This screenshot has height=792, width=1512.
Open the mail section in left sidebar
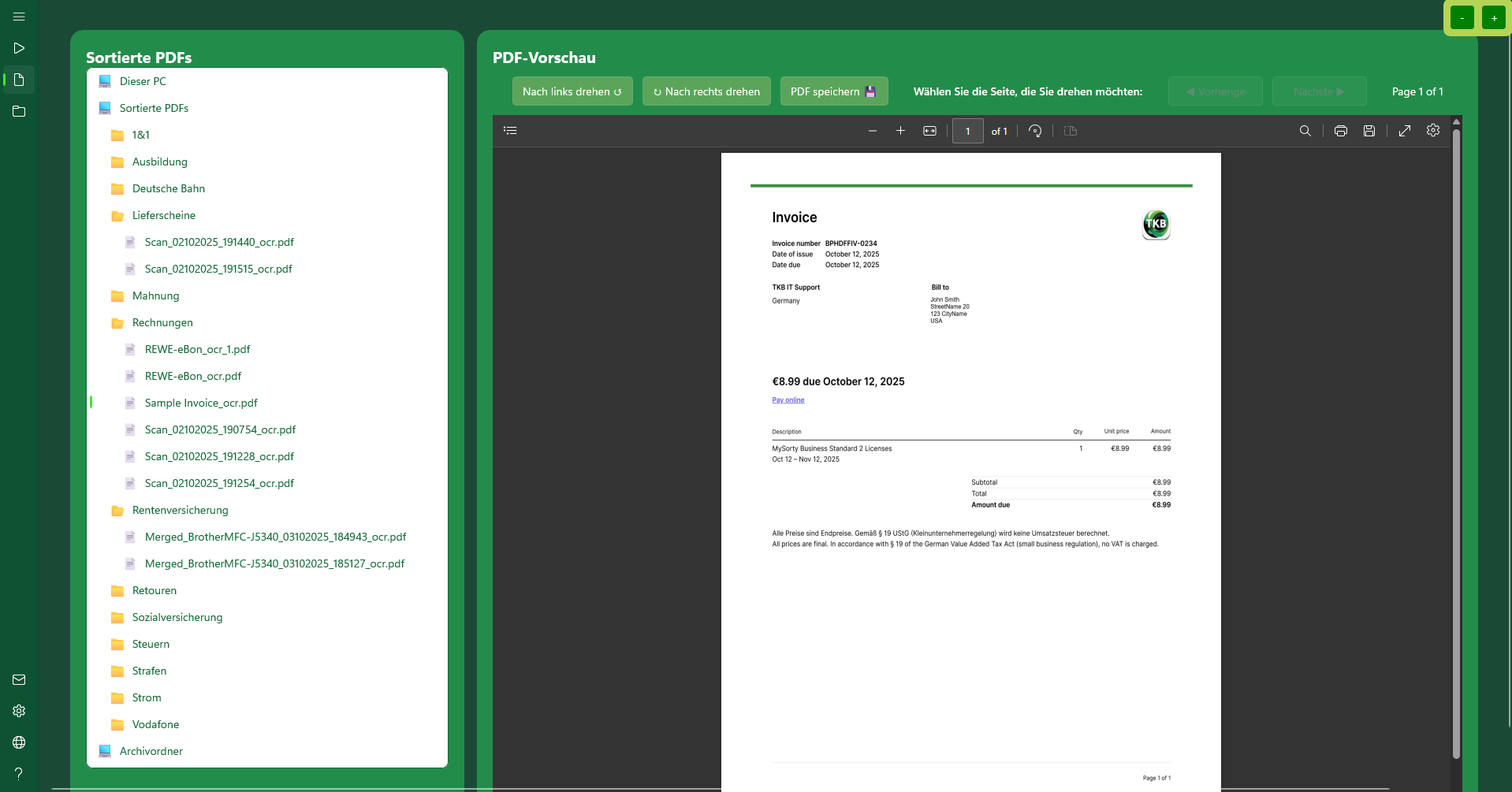tap(19, 679)
